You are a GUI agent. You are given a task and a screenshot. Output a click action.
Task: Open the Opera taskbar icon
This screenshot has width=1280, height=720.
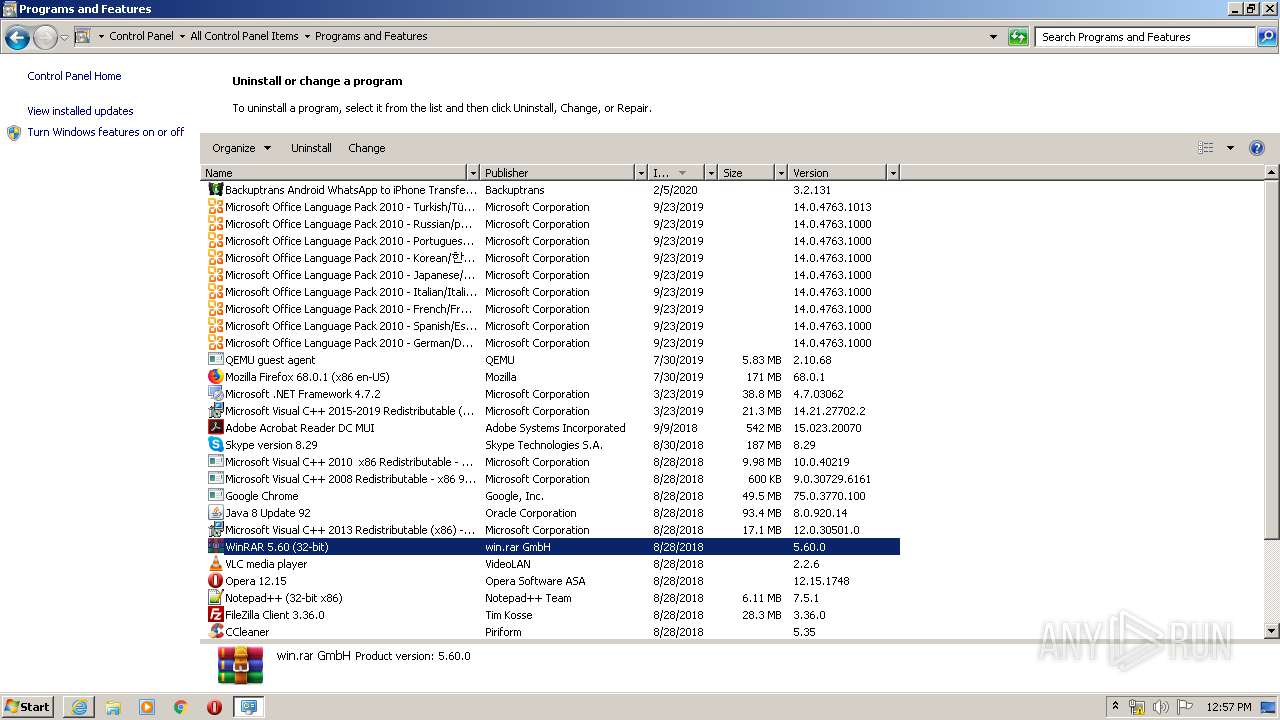[x=214, y=707]
